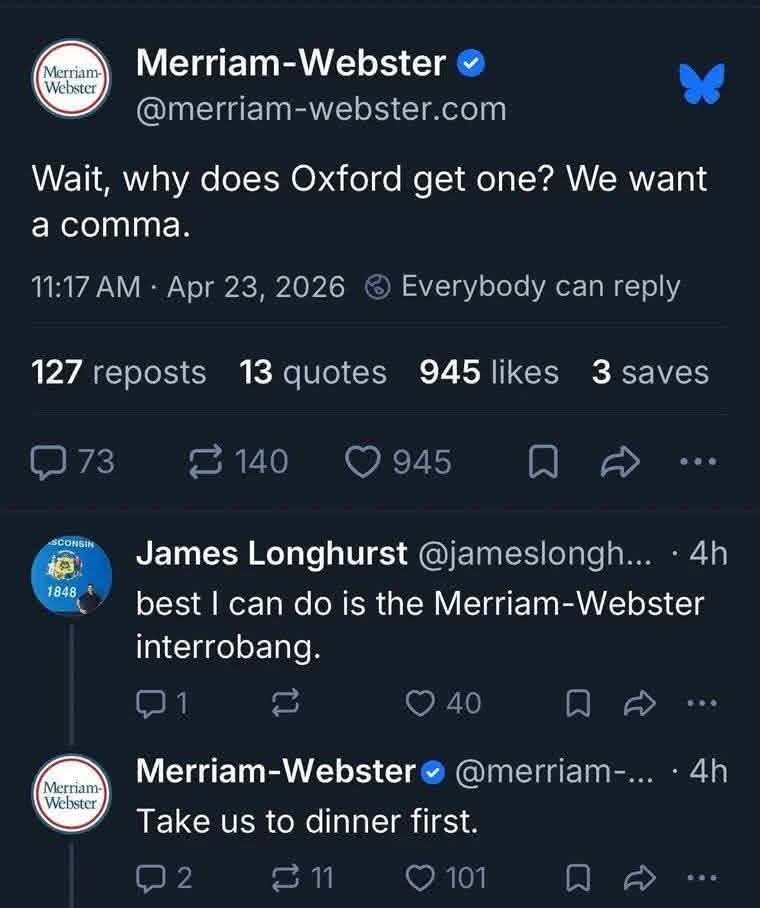Click the reply icon on main post
The image size is (760, 908).
coord(48,463)
